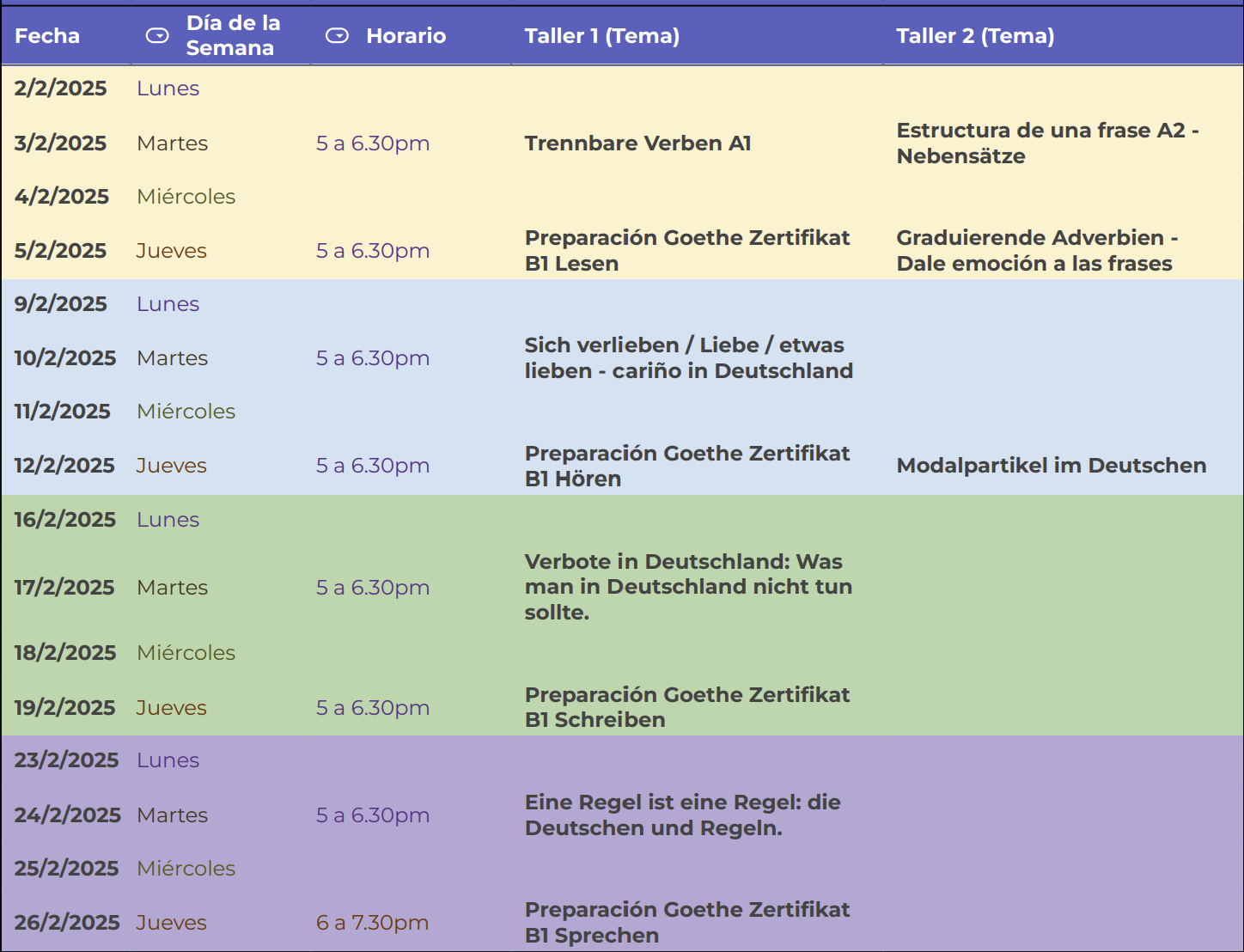Viewport: 1244px width, 952px height.
Task: Open the Martes dropdown cell for 3/2/2025
Action: pos(173,143)
